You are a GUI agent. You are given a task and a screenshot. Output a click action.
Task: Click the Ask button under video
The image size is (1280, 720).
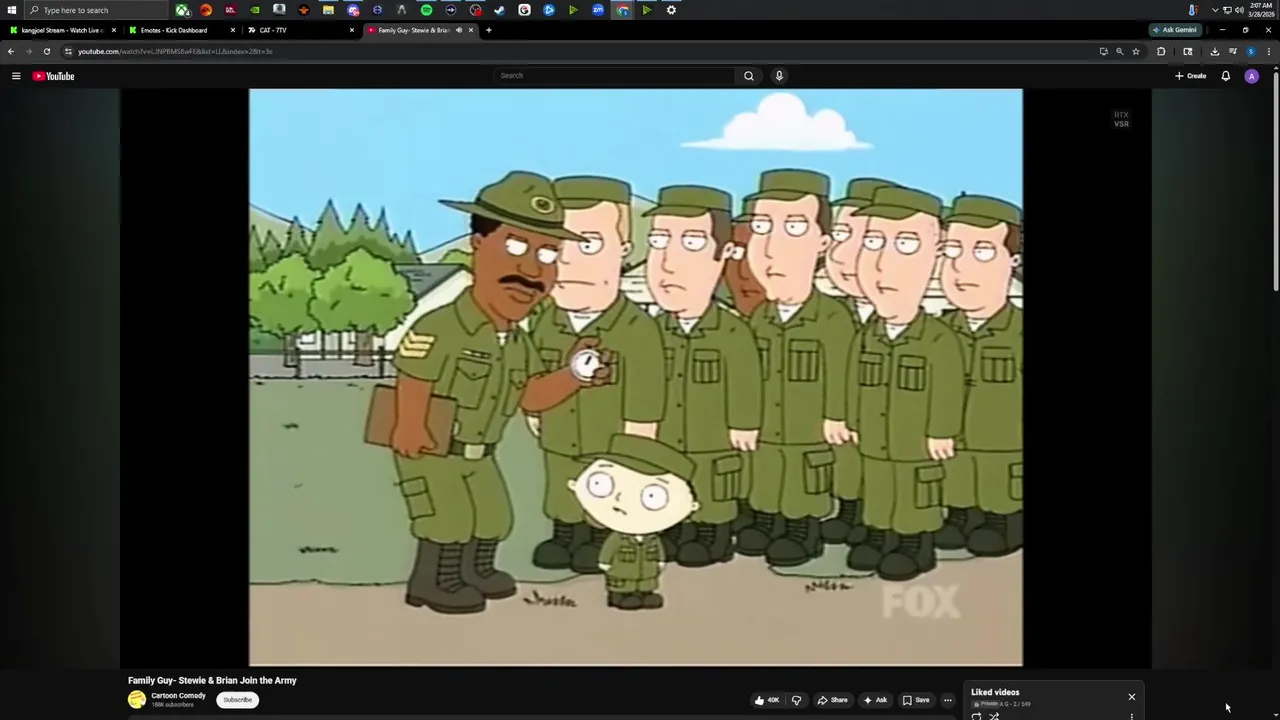[875, 700]
